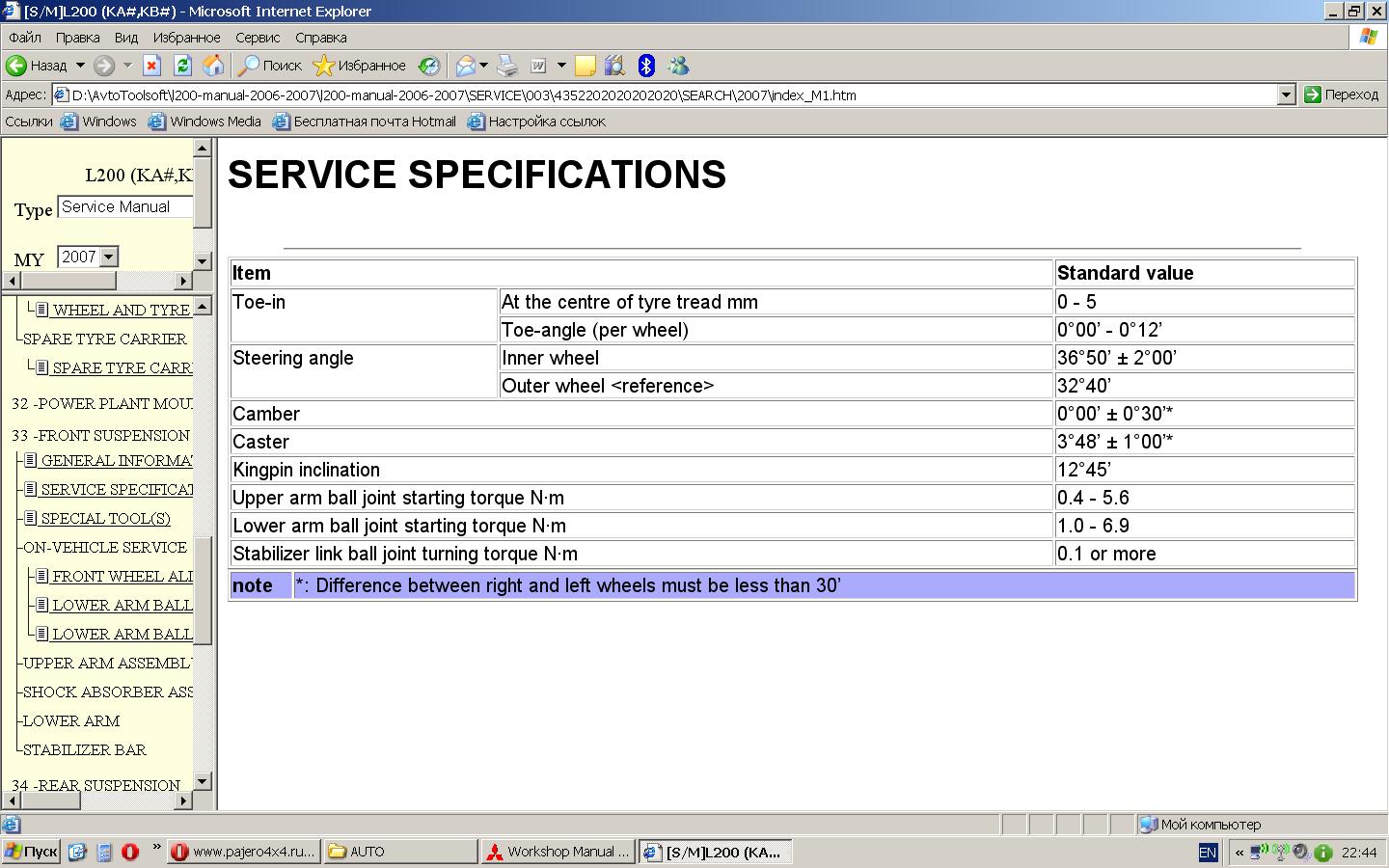
Task: Click the Print icon in the toolbar
Action: coord(507,66)
